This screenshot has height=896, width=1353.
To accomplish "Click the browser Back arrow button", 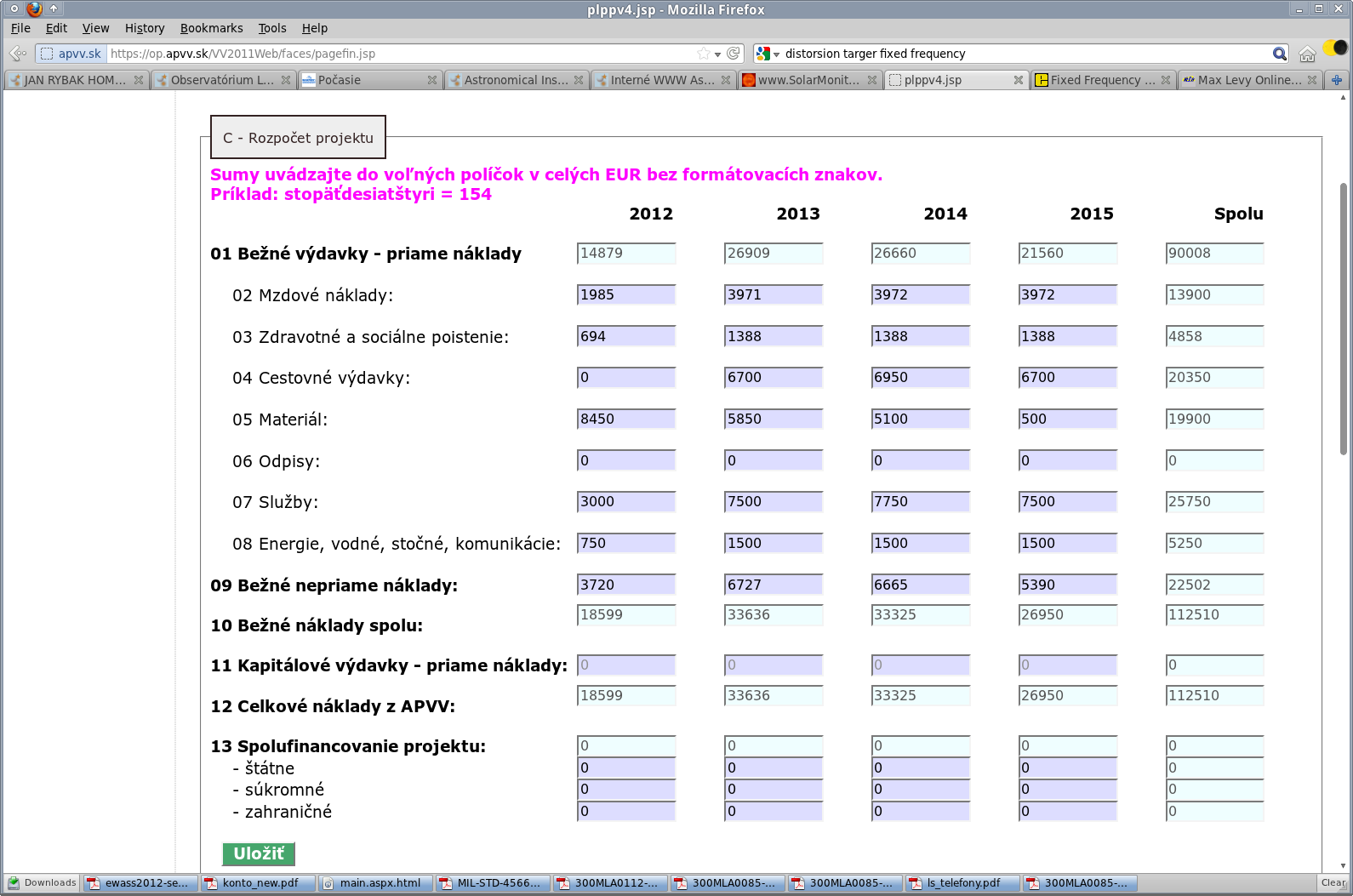I will tap(17, 54).
